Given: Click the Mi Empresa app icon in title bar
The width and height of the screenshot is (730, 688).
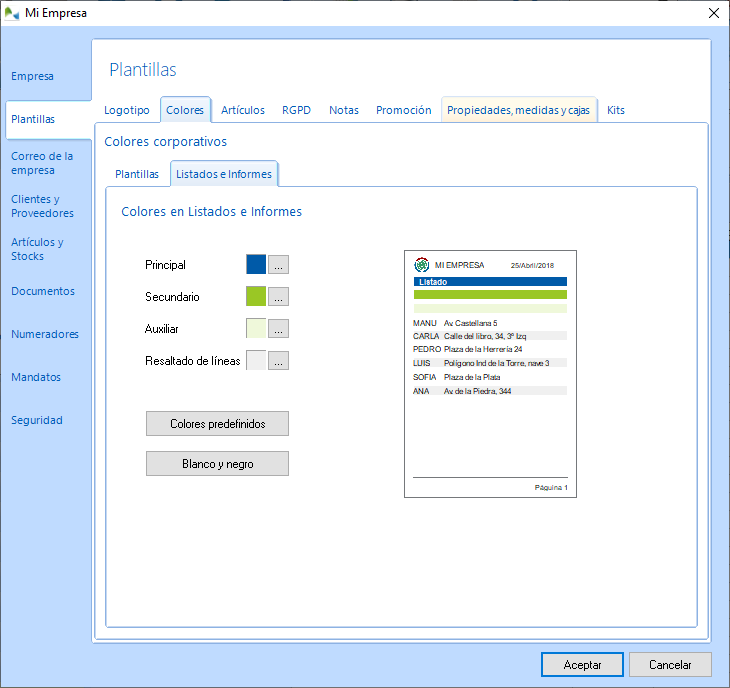Looking at the screenshot, I should click(12, 13).
